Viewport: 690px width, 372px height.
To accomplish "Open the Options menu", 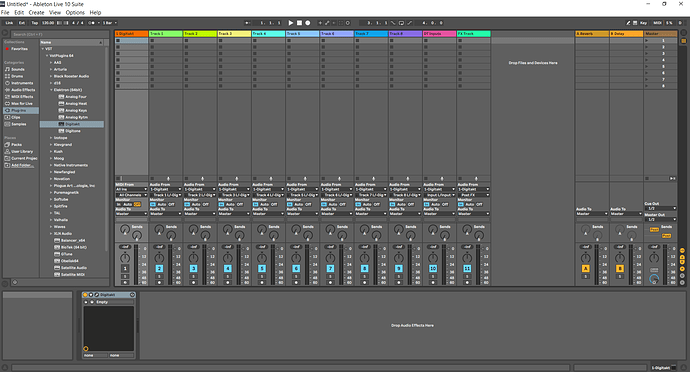I will 75,12.
